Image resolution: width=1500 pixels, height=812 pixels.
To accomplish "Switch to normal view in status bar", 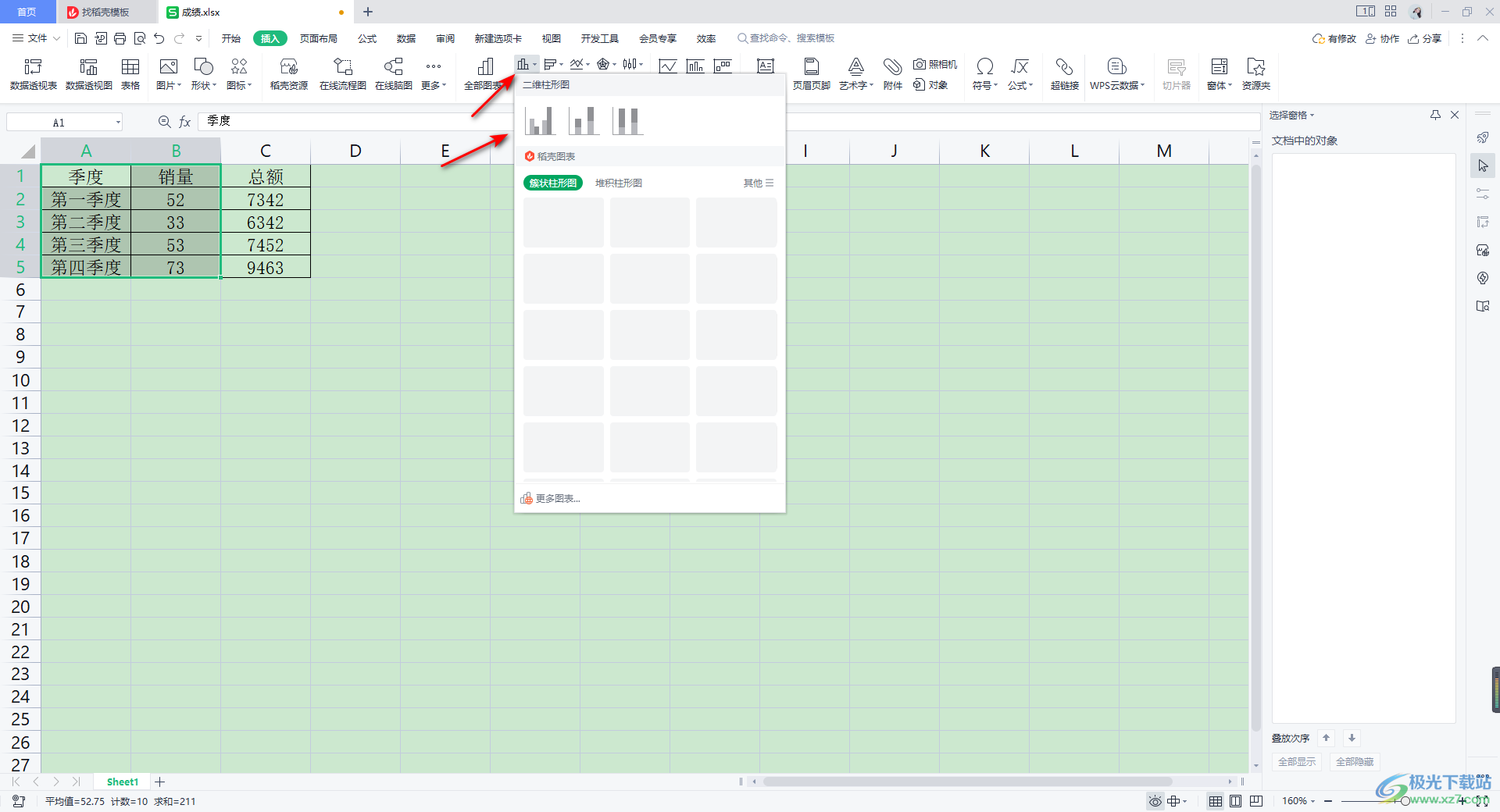I will (1216, 801).
